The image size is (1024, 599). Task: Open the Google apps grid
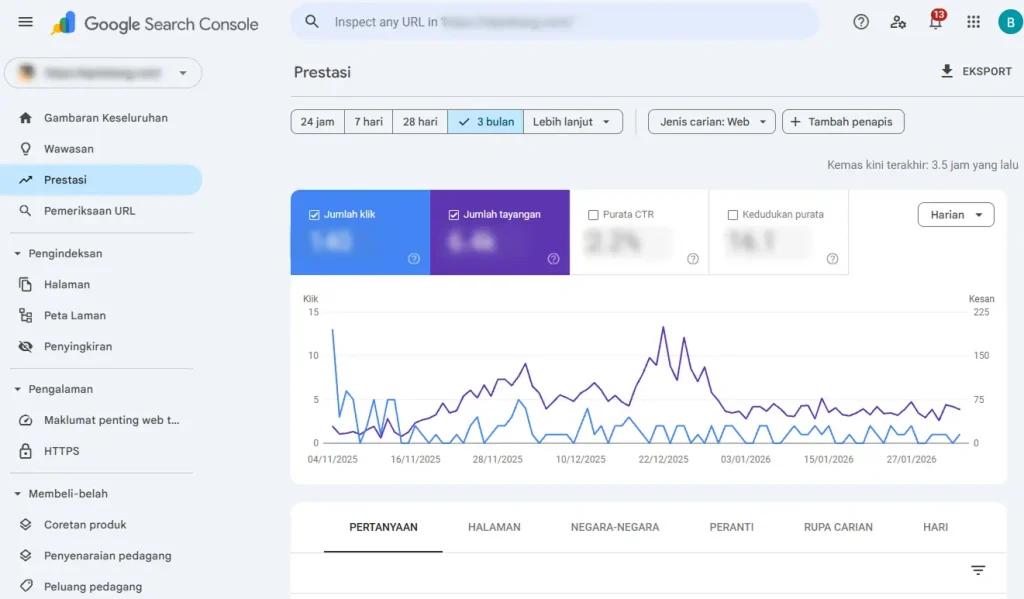pyautogui.click(x=973, y=22)
